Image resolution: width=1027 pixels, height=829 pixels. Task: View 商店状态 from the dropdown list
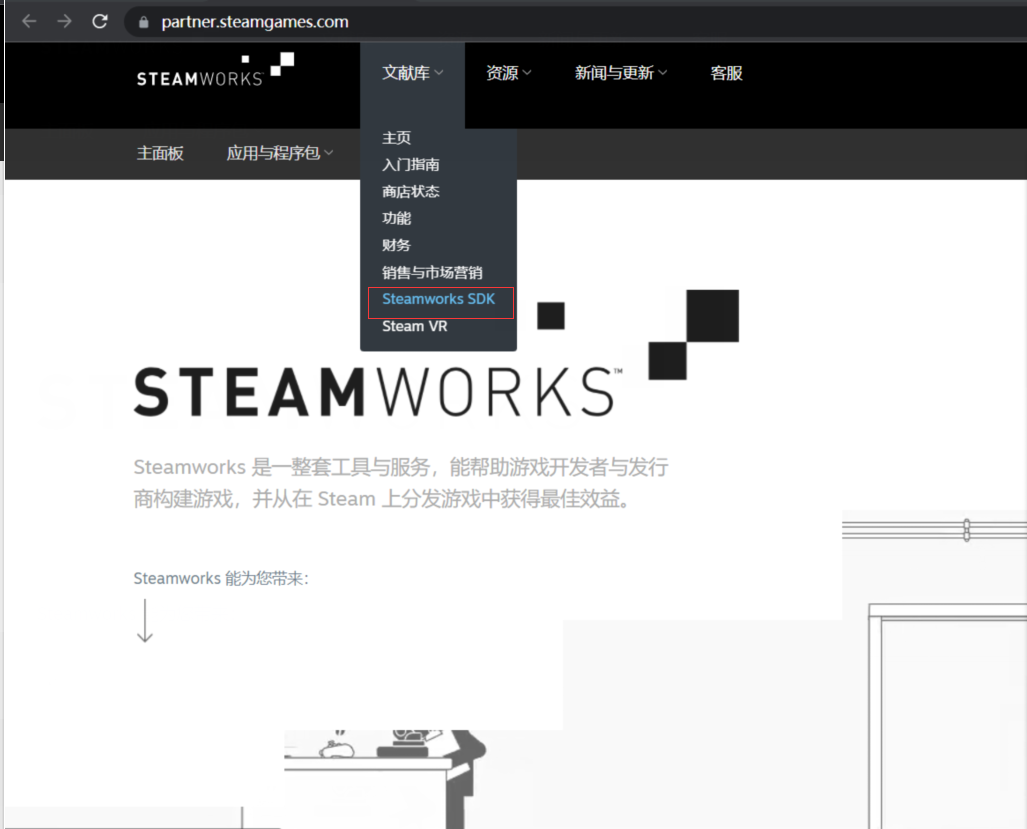pyautogui.click(x=410, y=191)
